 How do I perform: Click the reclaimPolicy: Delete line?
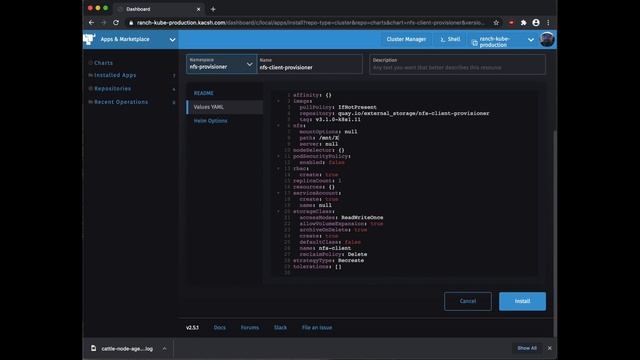333,254
